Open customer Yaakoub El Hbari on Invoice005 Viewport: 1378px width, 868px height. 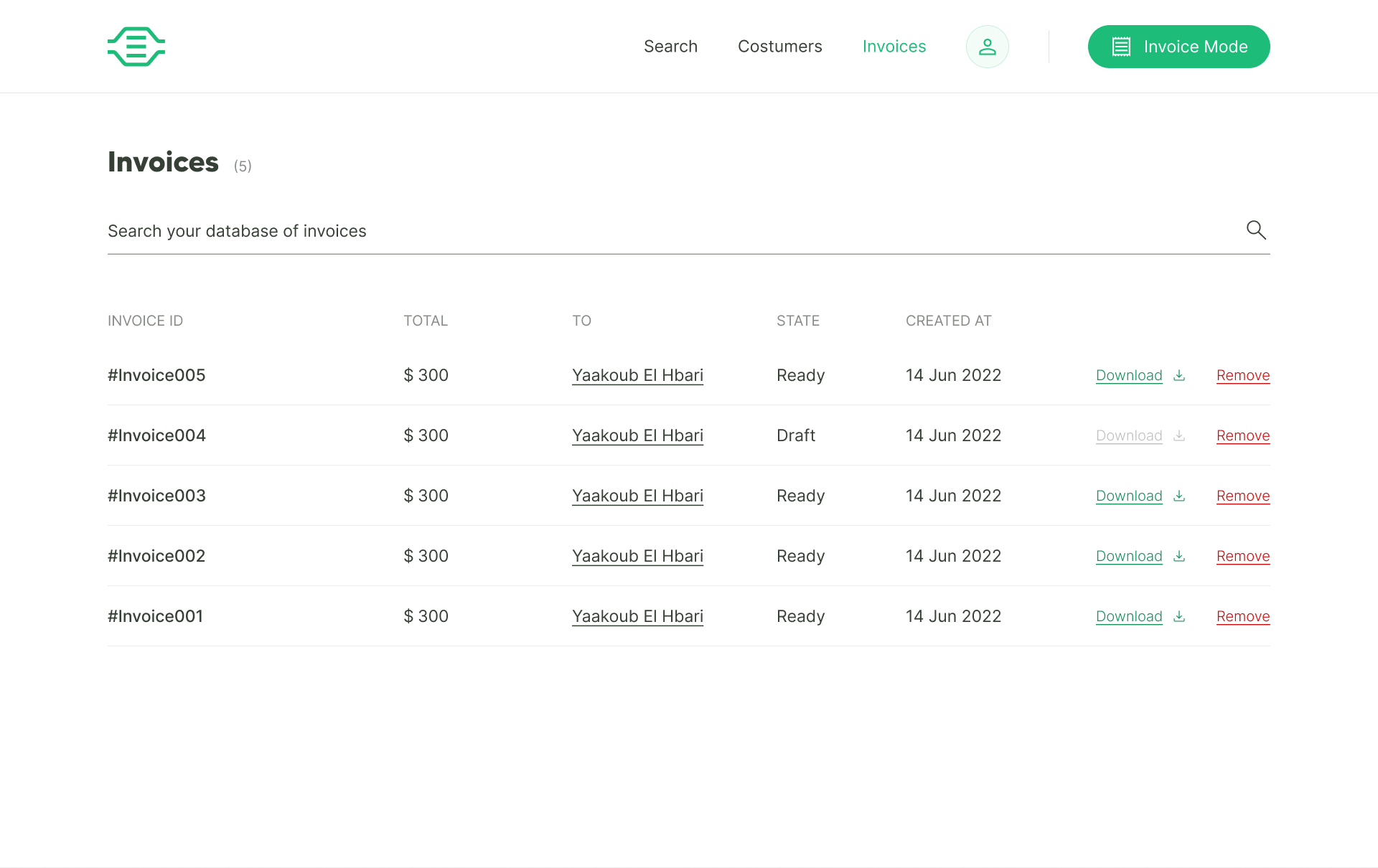[x=637, y=375]
